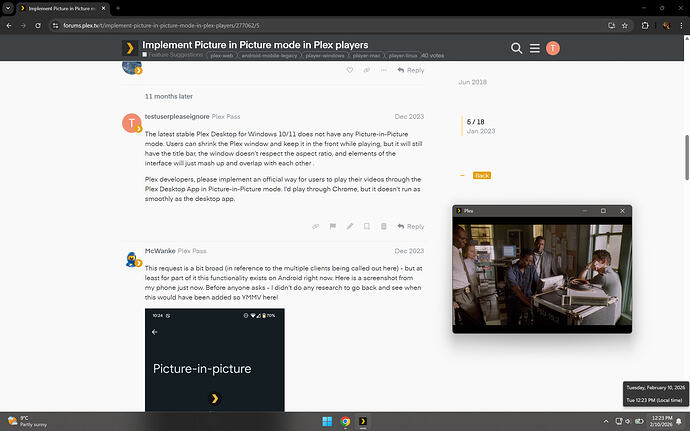The width and height of the screenshot is (690, 431).
Task: Click the 40 votes counter
Action: [433, 55]
